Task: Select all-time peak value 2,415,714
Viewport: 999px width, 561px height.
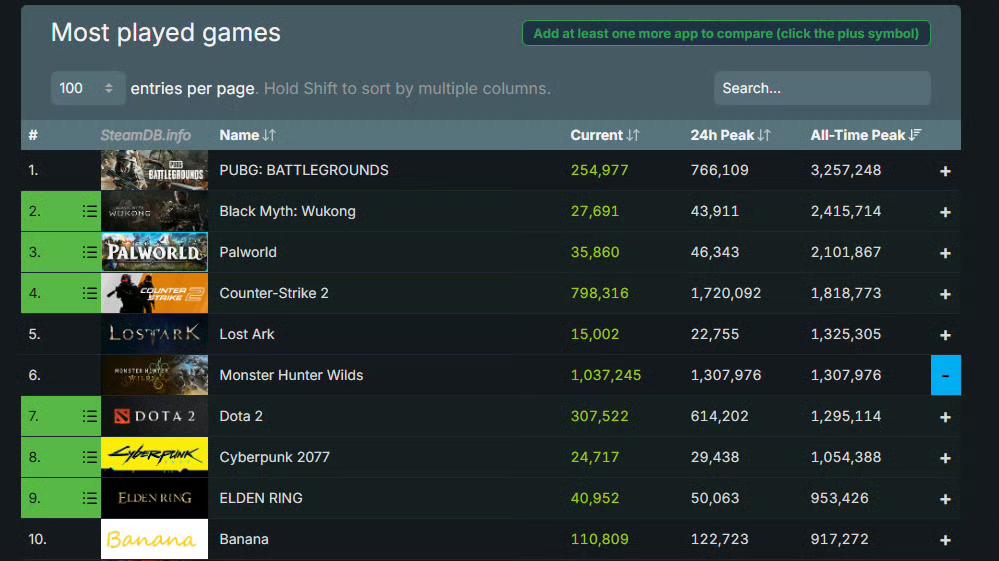Action: pyautogui.click(x=845, y=211)
